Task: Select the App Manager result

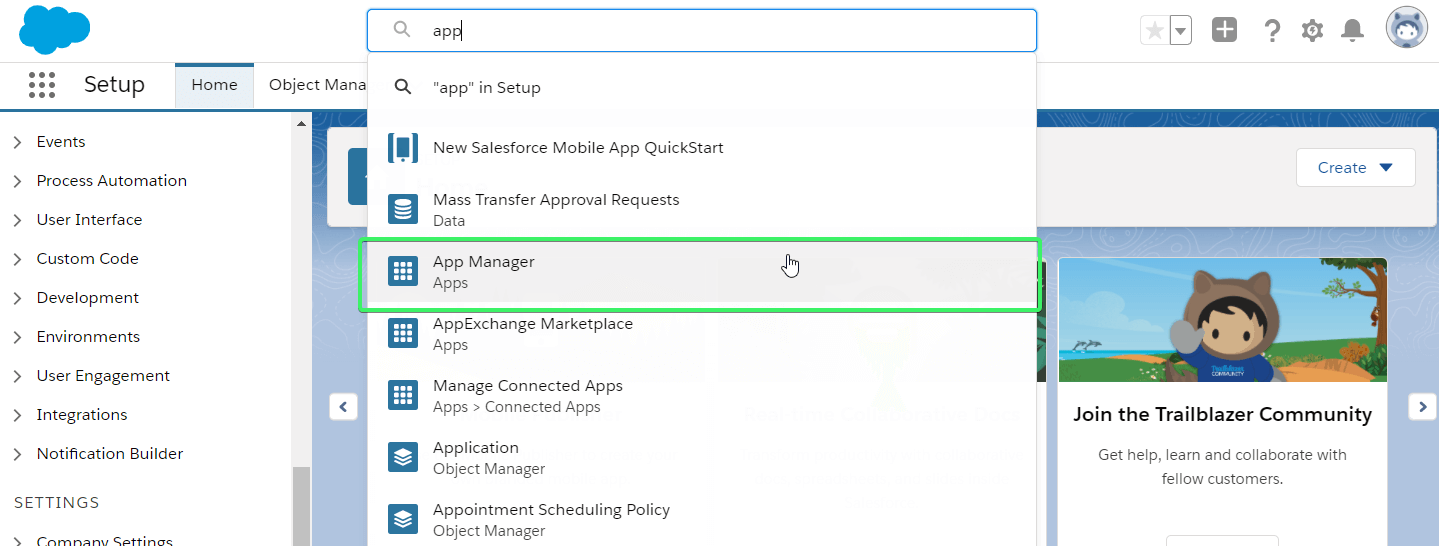Action: tap(702, 272)
